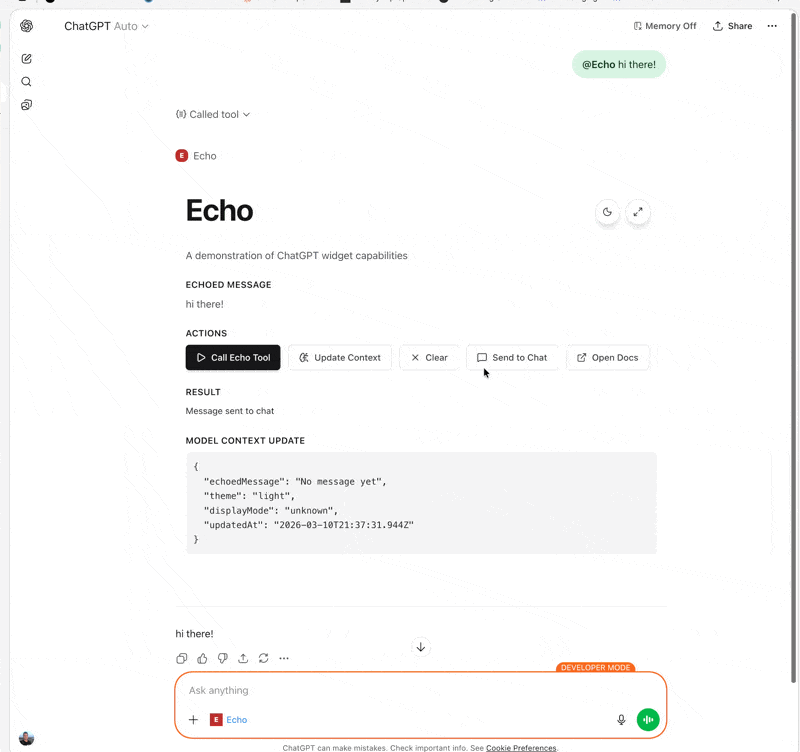Open Cookie Preferences link
Screen dimensions: 800x752
[520, 747]
